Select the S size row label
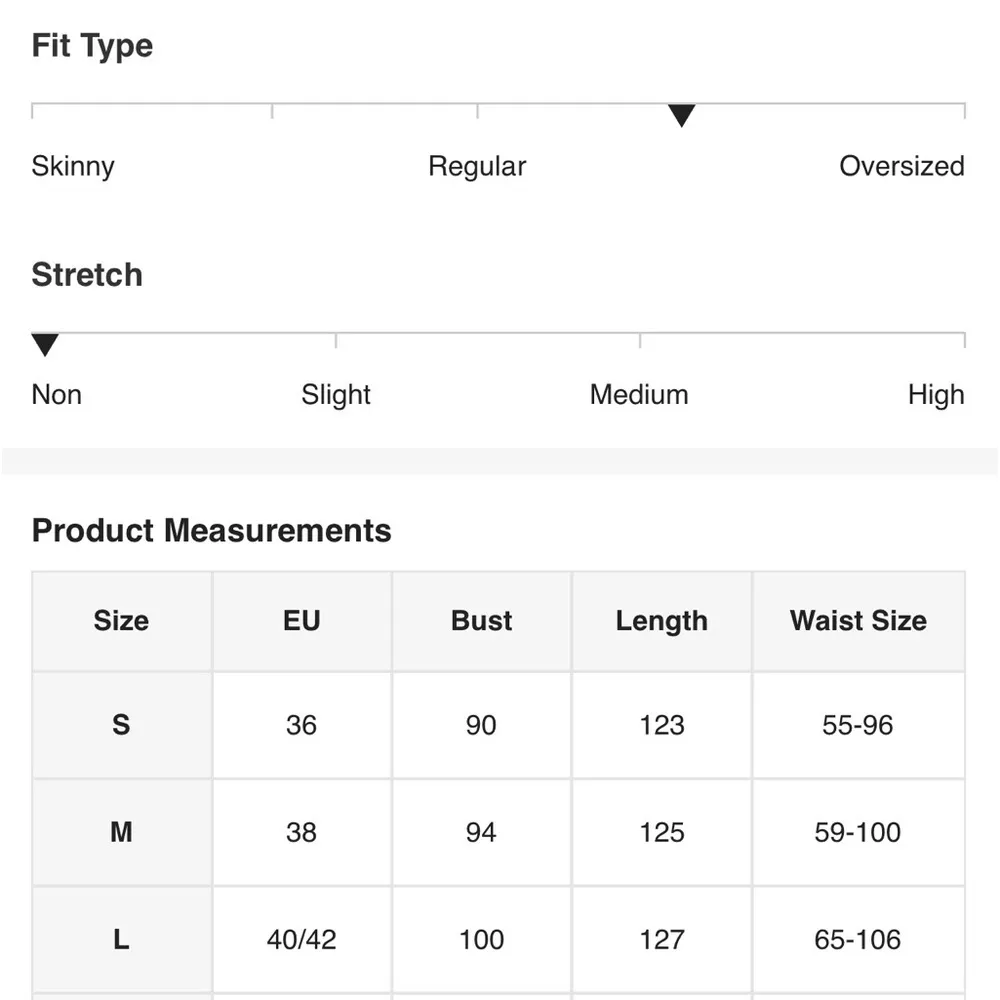The image size is (1000, 1000). (x=121, y=725)
